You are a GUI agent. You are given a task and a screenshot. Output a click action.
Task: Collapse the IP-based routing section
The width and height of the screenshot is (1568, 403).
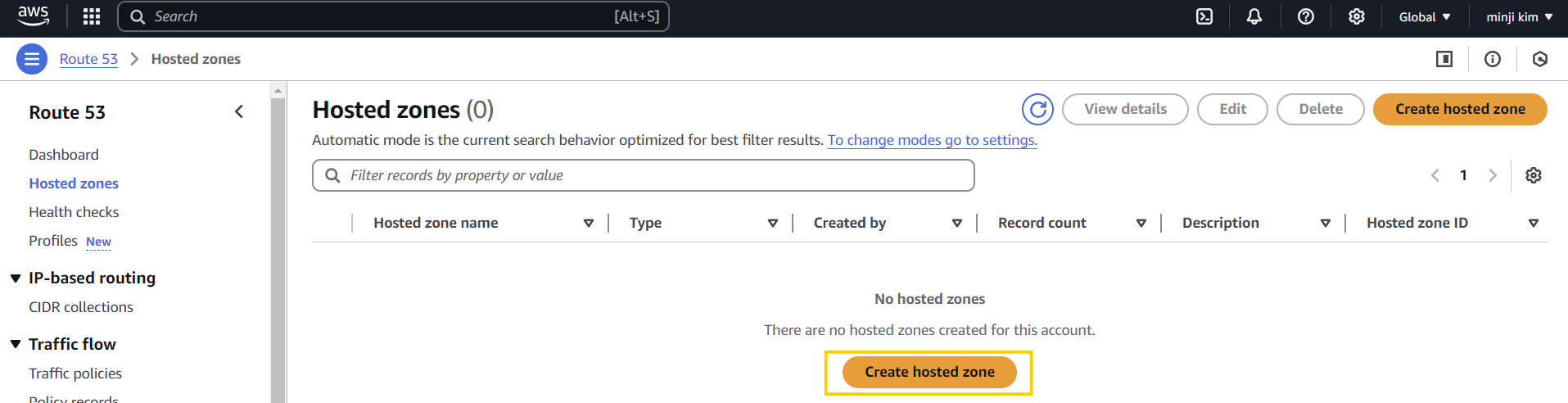16,278
